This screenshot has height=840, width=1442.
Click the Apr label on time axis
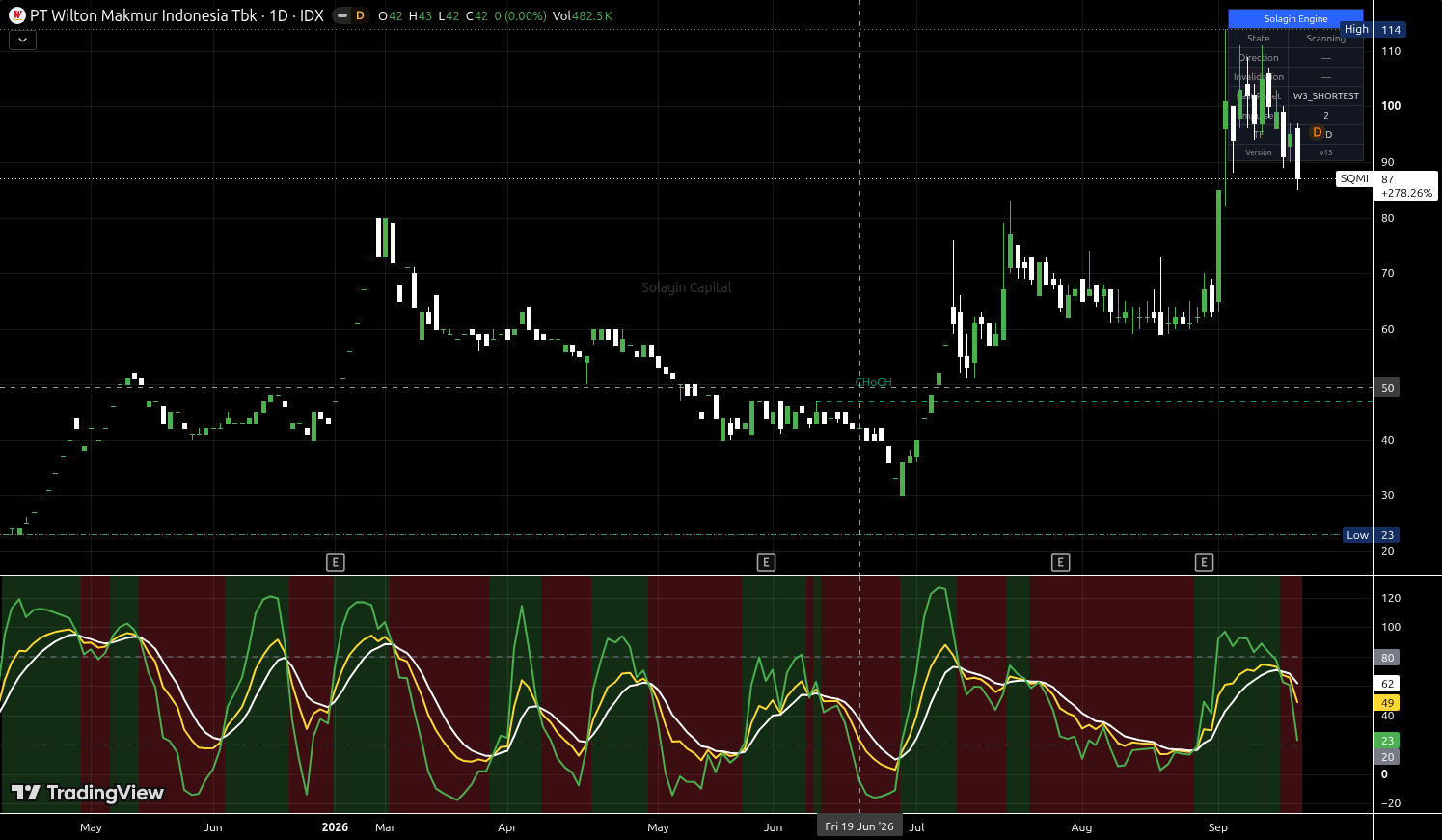[x=507, y=827]
